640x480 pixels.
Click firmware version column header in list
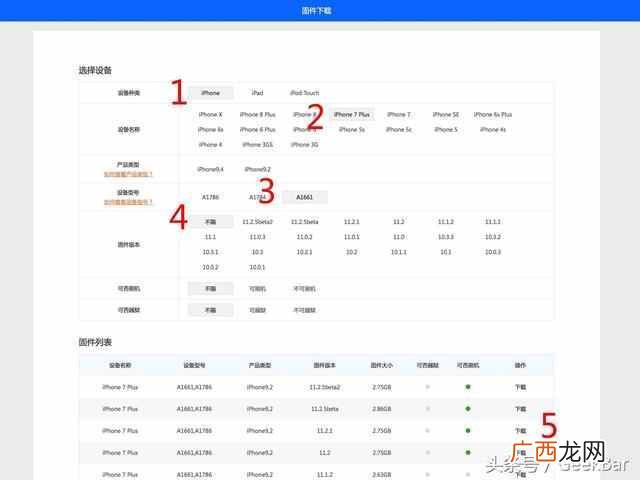[324, 365]
